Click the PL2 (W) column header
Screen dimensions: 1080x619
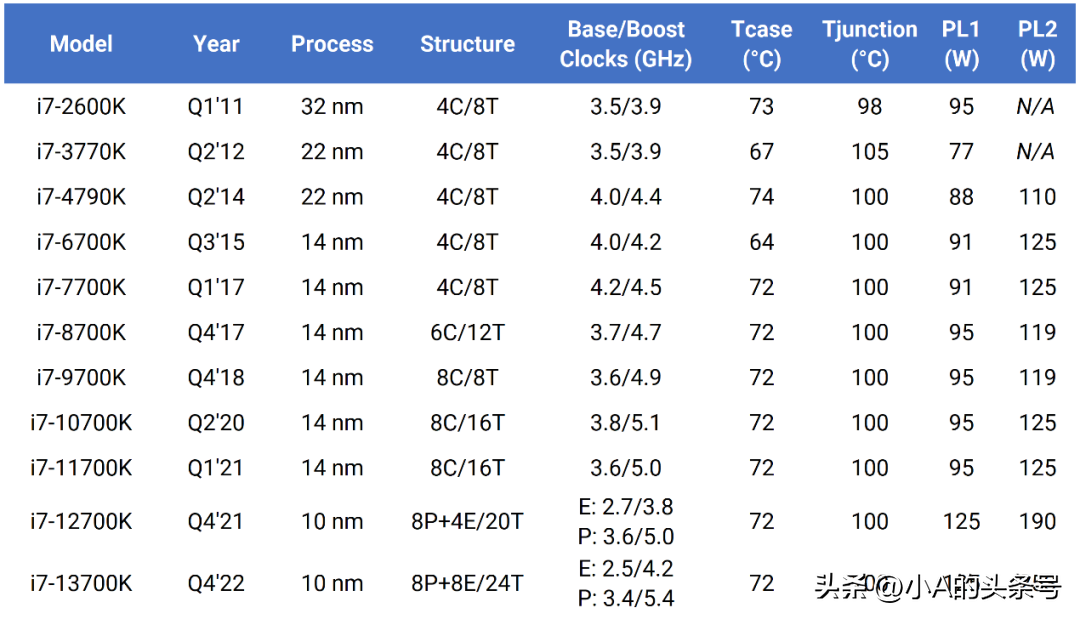pyautogui.click(x=1037, y=44)
